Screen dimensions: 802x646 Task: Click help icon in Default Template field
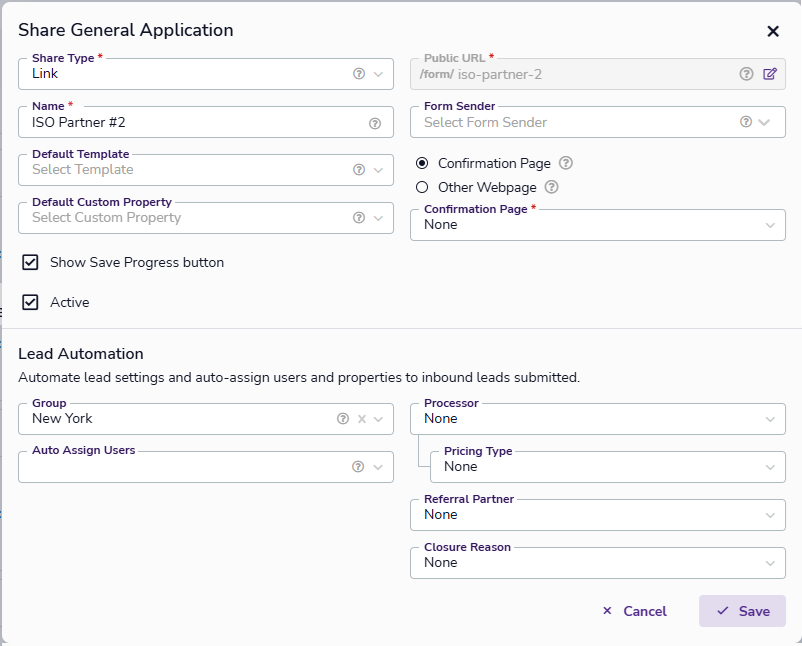359,170
